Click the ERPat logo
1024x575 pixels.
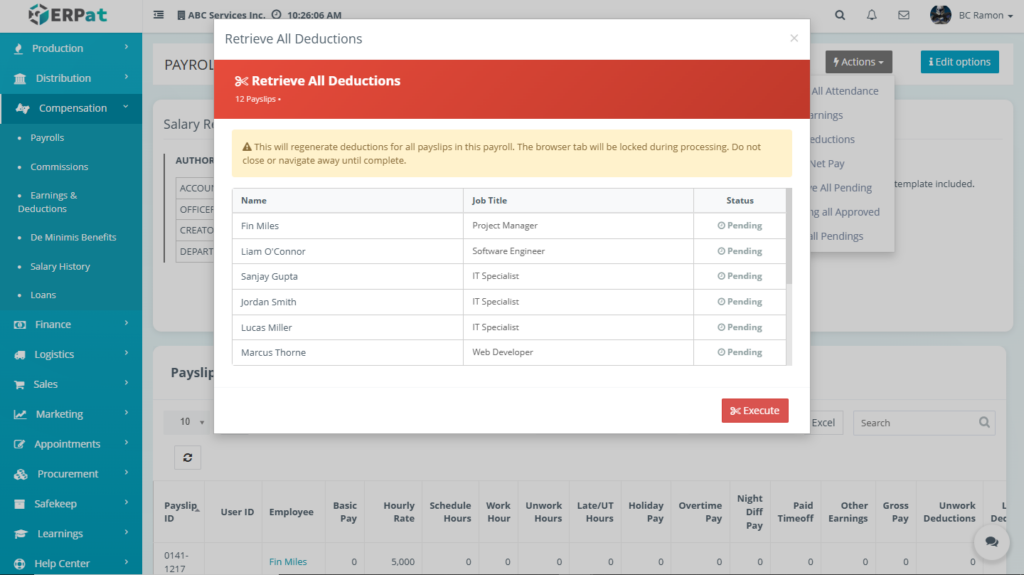click(70, 15)
